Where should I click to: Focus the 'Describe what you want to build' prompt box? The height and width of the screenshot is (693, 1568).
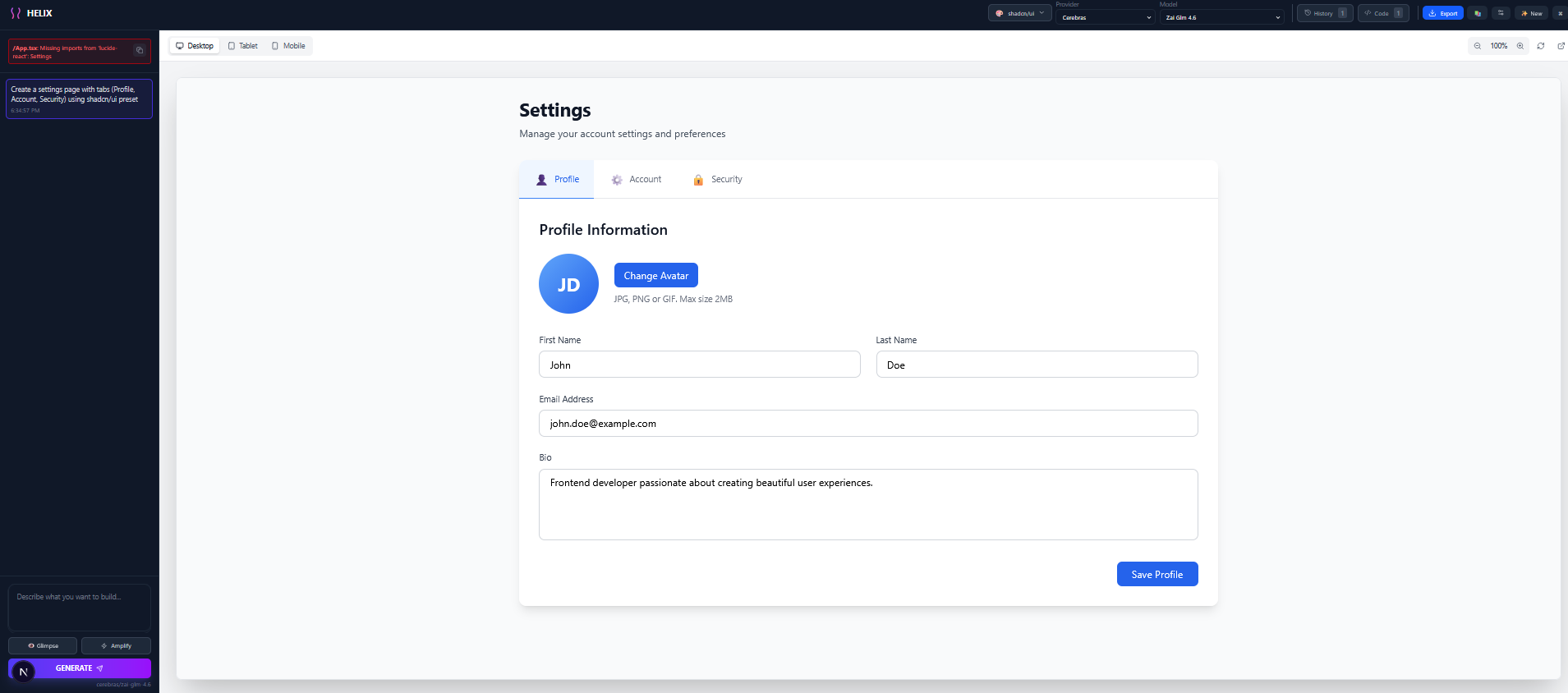(80, 608)
